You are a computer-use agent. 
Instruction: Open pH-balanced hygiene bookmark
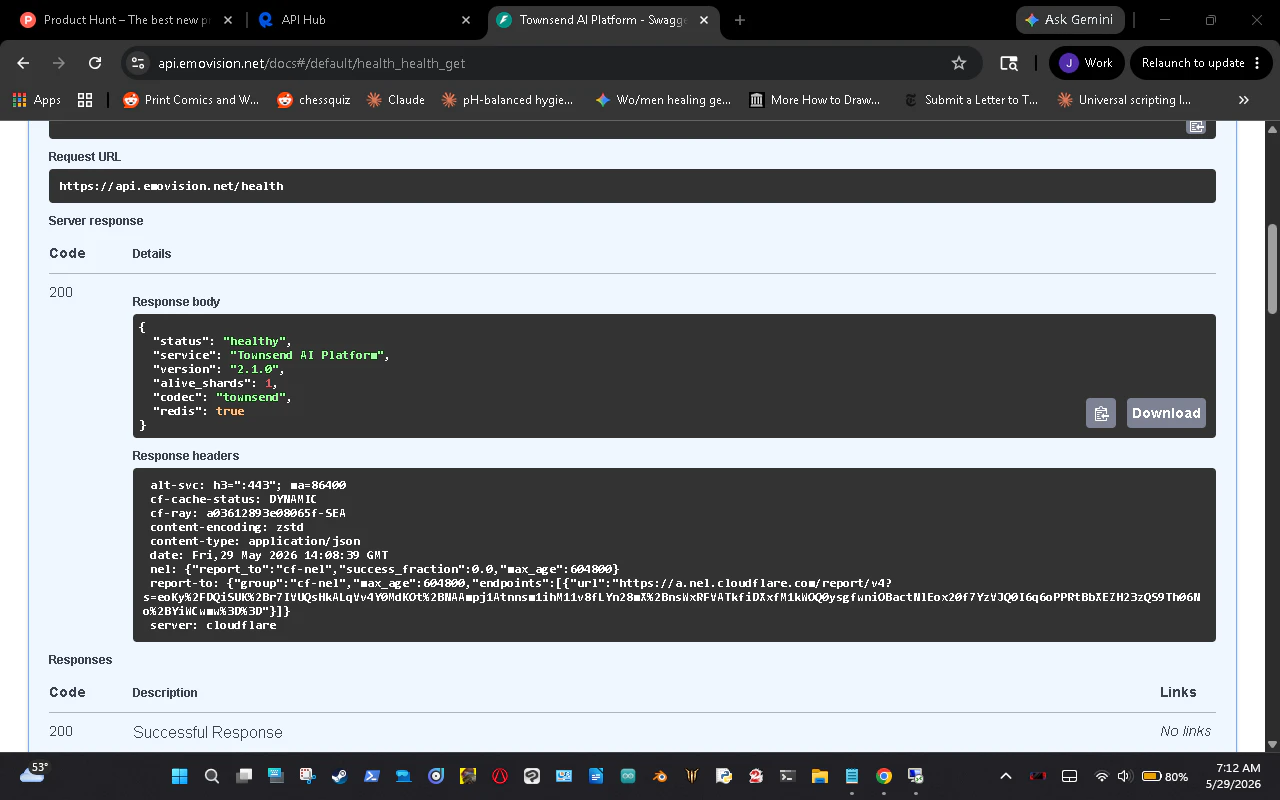pos(508,100)
